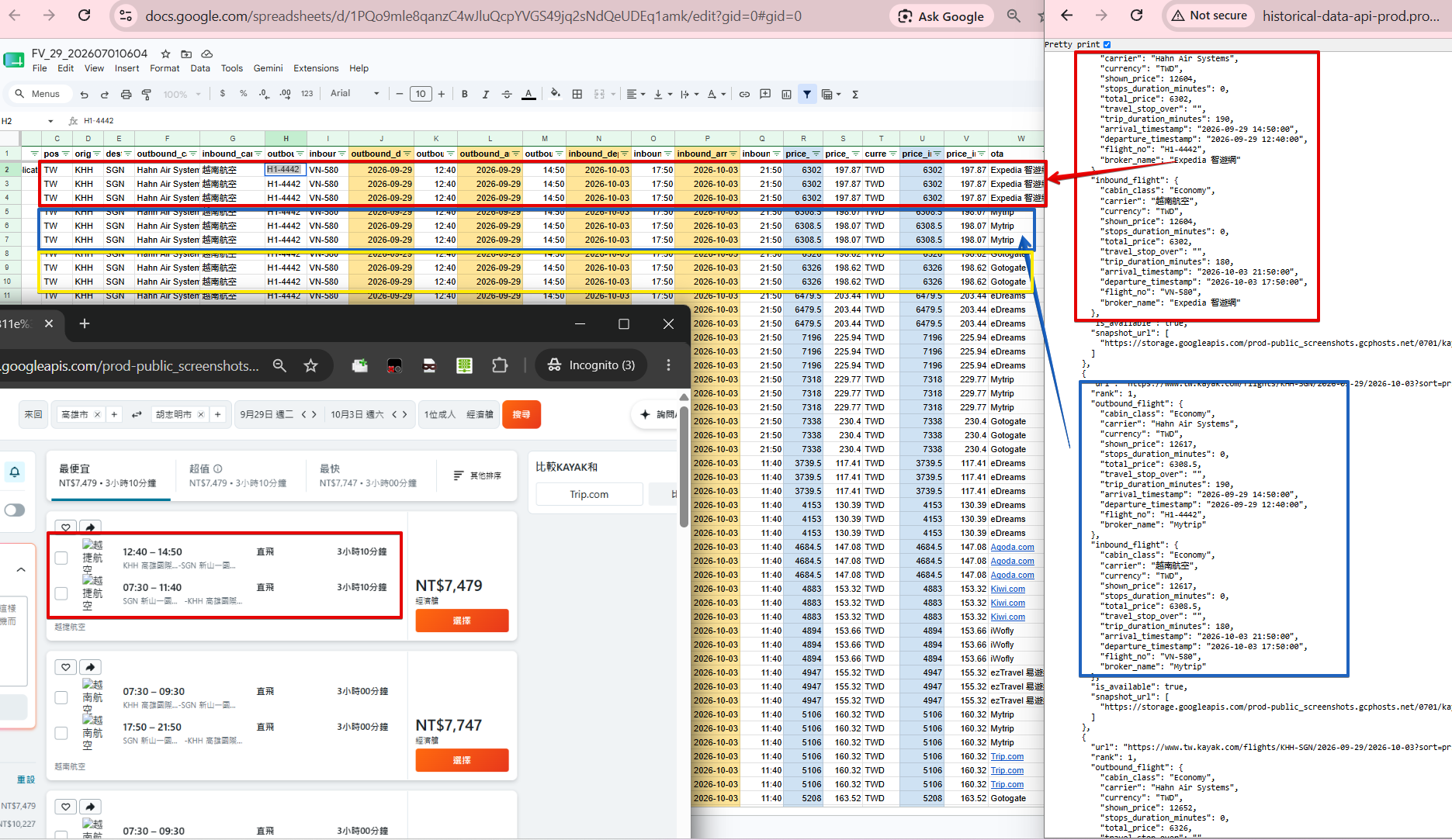Print the spreadsheet
The height and width of the screenshot is (840, 1452).
tap(126, 95)
